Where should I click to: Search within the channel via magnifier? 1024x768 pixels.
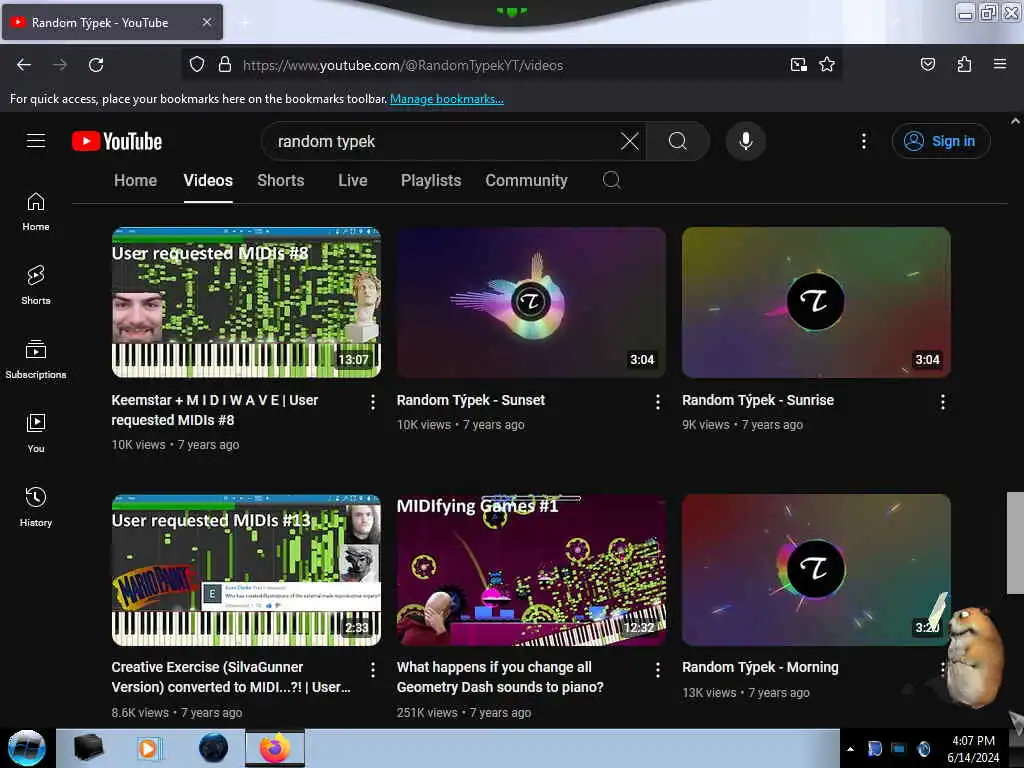click(x=611, y=180)
